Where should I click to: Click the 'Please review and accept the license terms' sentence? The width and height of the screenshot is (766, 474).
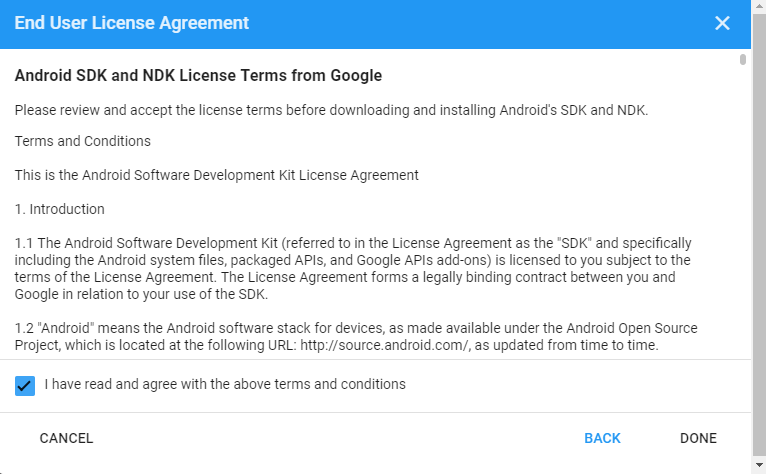point(331,110)
